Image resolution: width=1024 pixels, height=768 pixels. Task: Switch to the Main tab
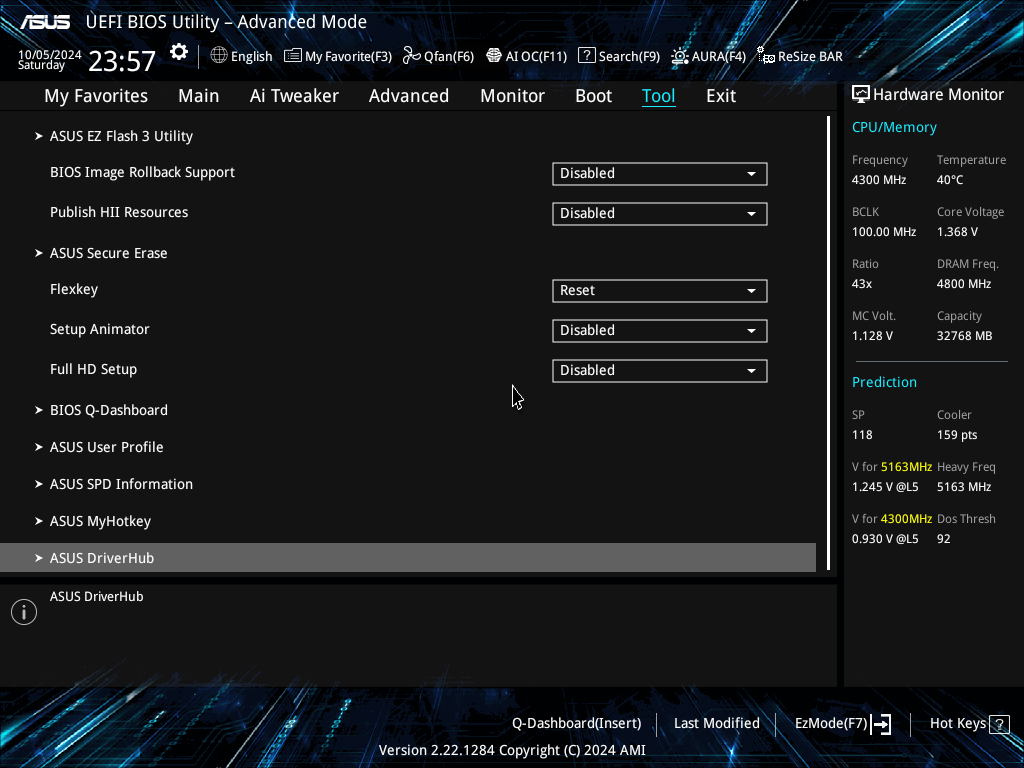tap(199, 96)
